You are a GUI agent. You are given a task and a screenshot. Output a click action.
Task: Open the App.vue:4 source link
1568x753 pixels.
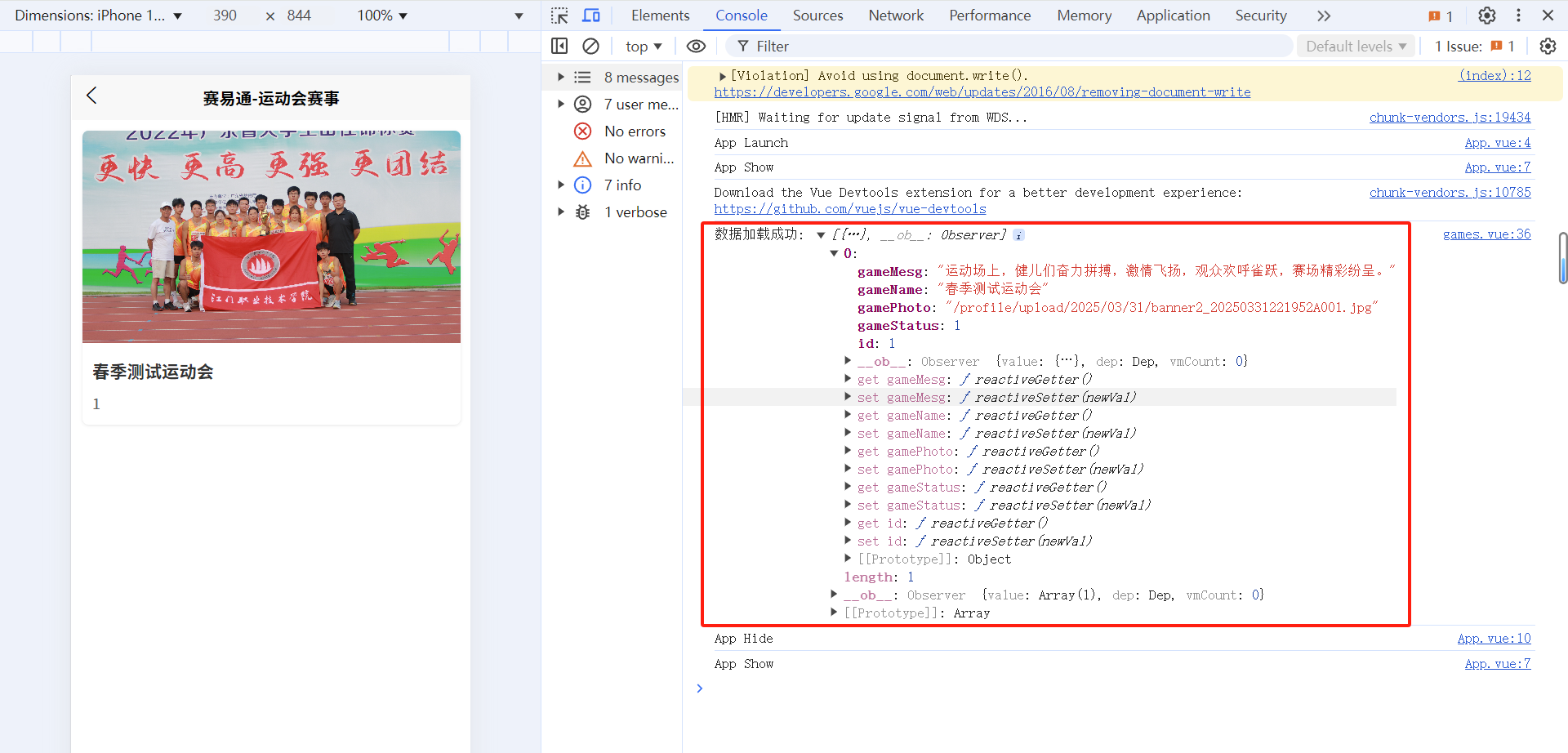(x=1497, y=142)
